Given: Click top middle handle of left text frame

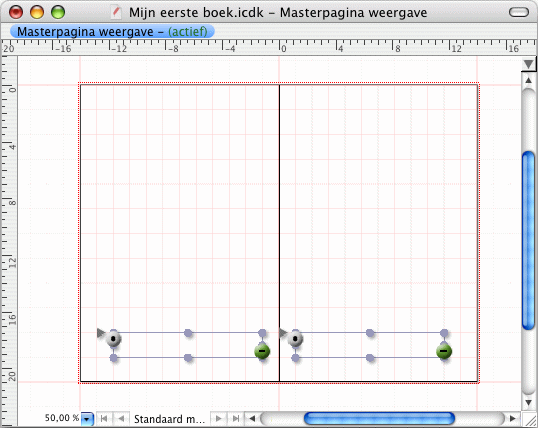Looking at the screenshot, I should (188, 333).
